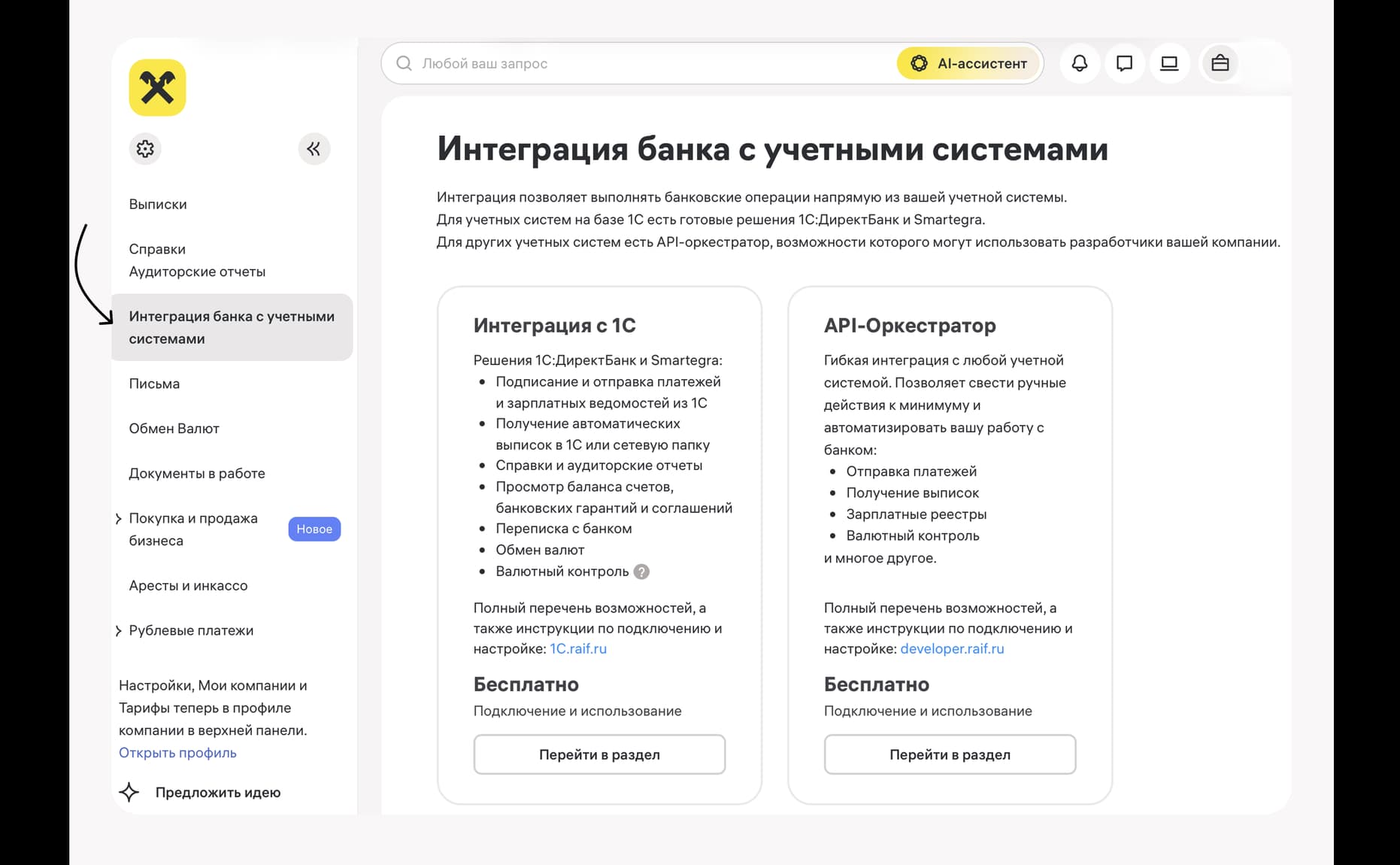
Task: Open Аудиторские отчеты sidebar item
Action: (197, 272)
